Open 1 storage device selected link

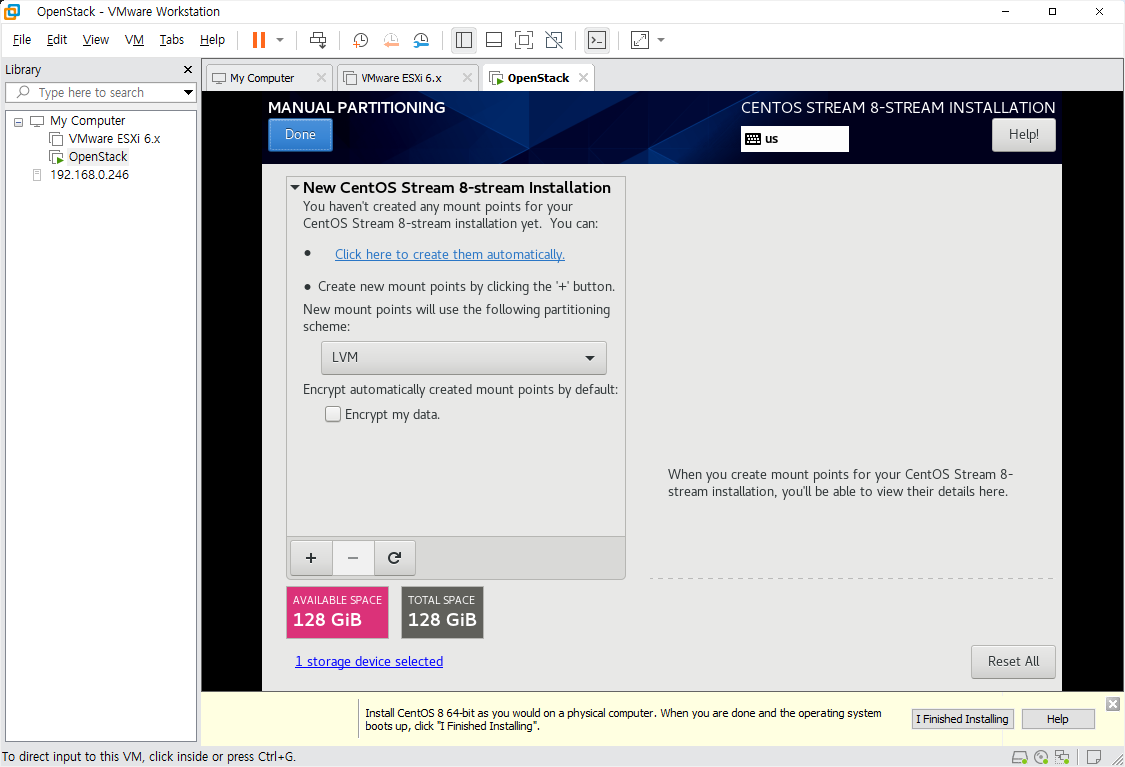(x=369, y=661)
